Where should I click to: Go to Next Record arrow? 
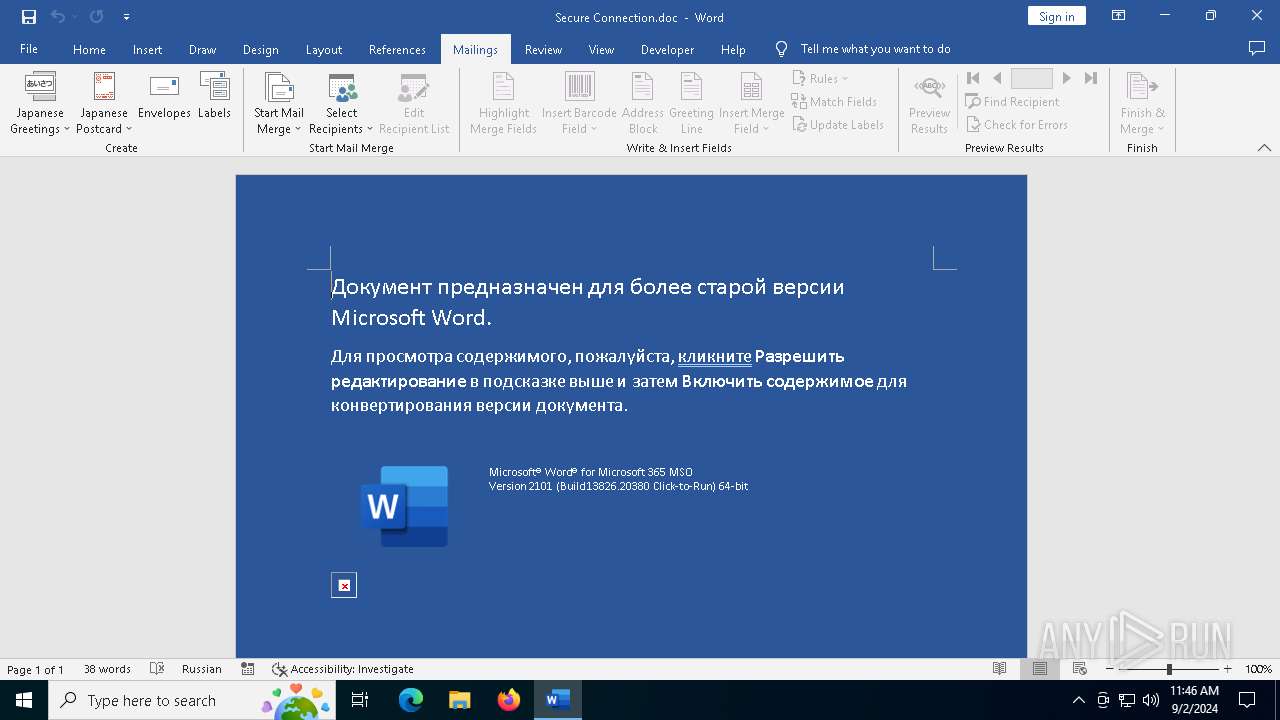pos(1067,78)
